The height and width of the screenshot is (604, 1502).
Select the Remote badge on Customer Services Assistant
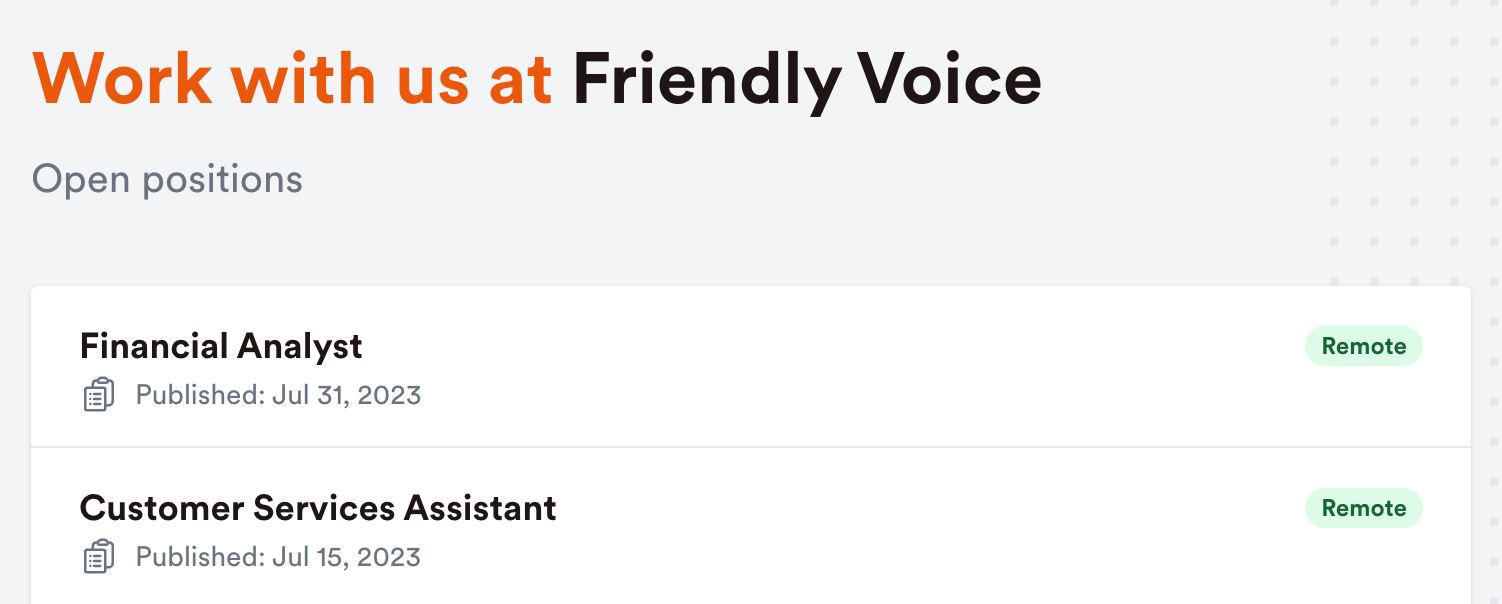tap(1364, 508)
